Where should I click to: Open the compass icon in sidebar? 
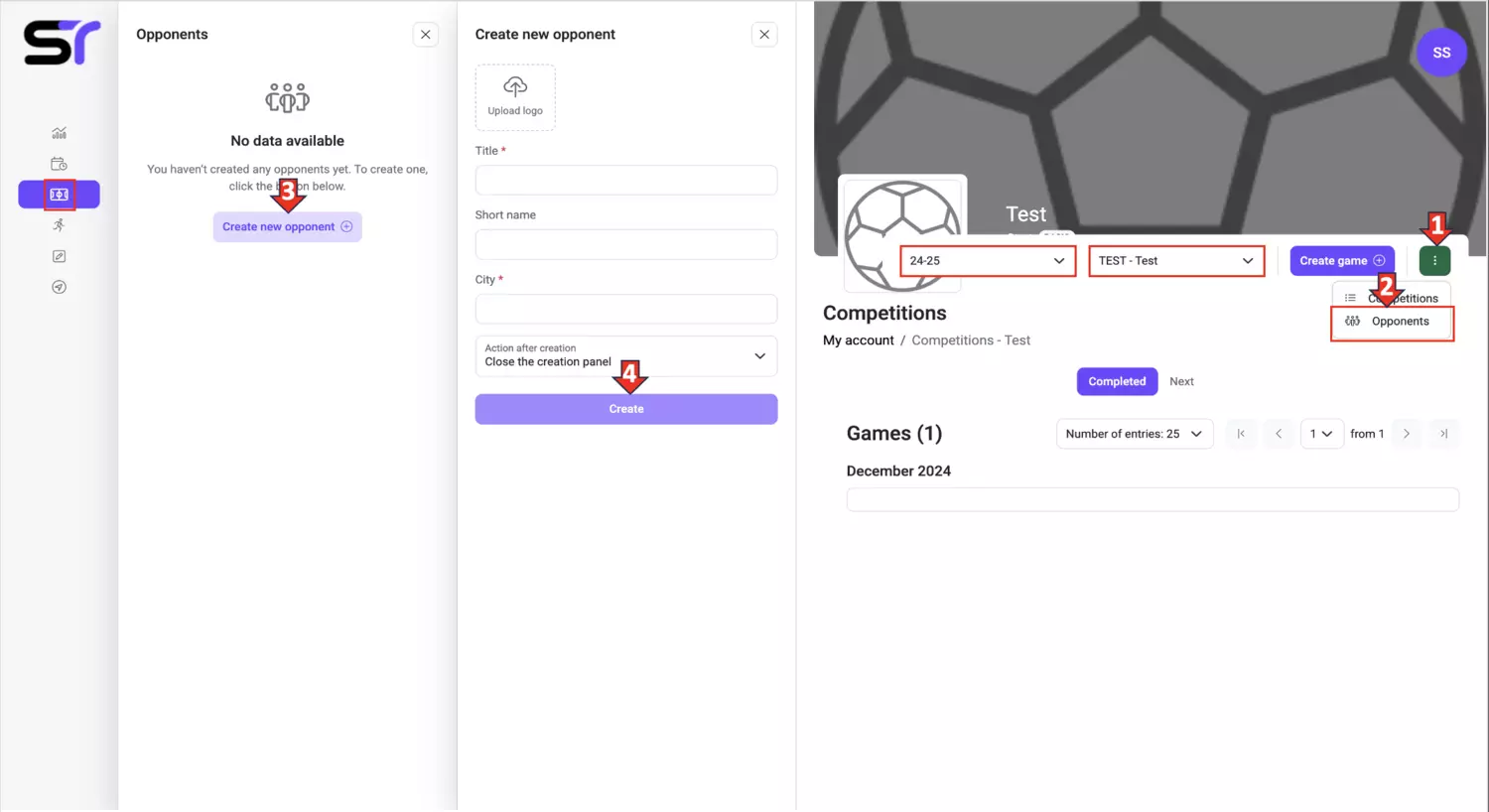tap(59, 287)
